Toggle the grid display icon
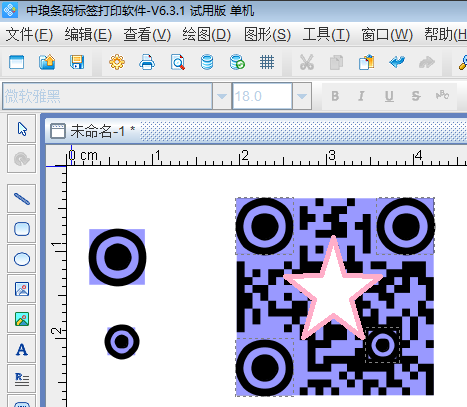This screenshot has width=467, height=407. 267,62
